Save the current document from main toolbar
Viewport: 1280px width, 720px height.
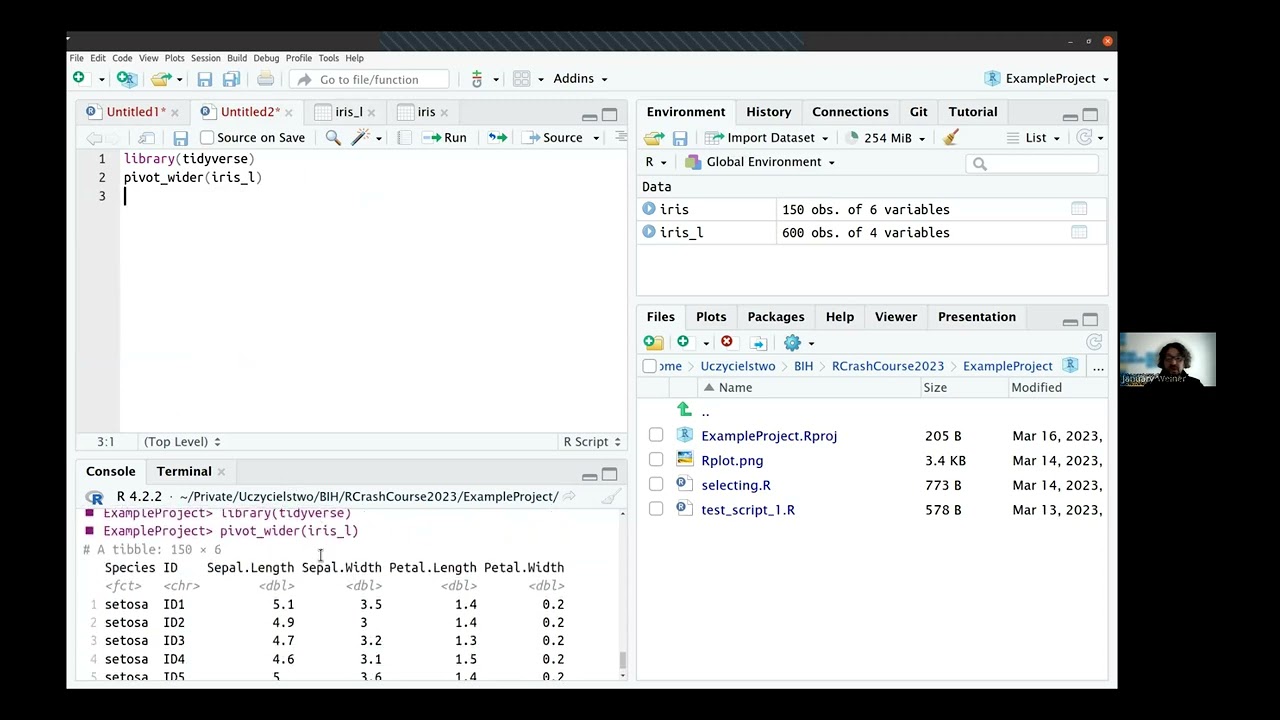pyautogui.click(x=204, y=79)
